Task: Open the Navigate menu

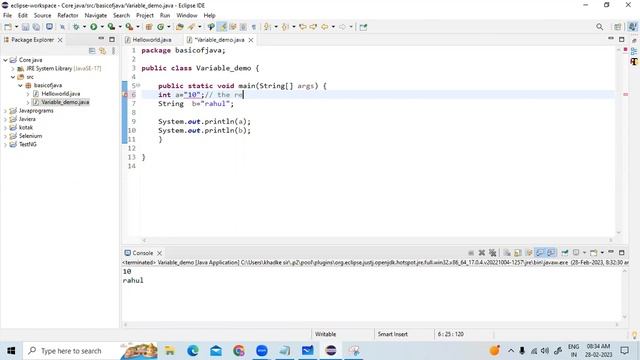Action: pos(96,16)
